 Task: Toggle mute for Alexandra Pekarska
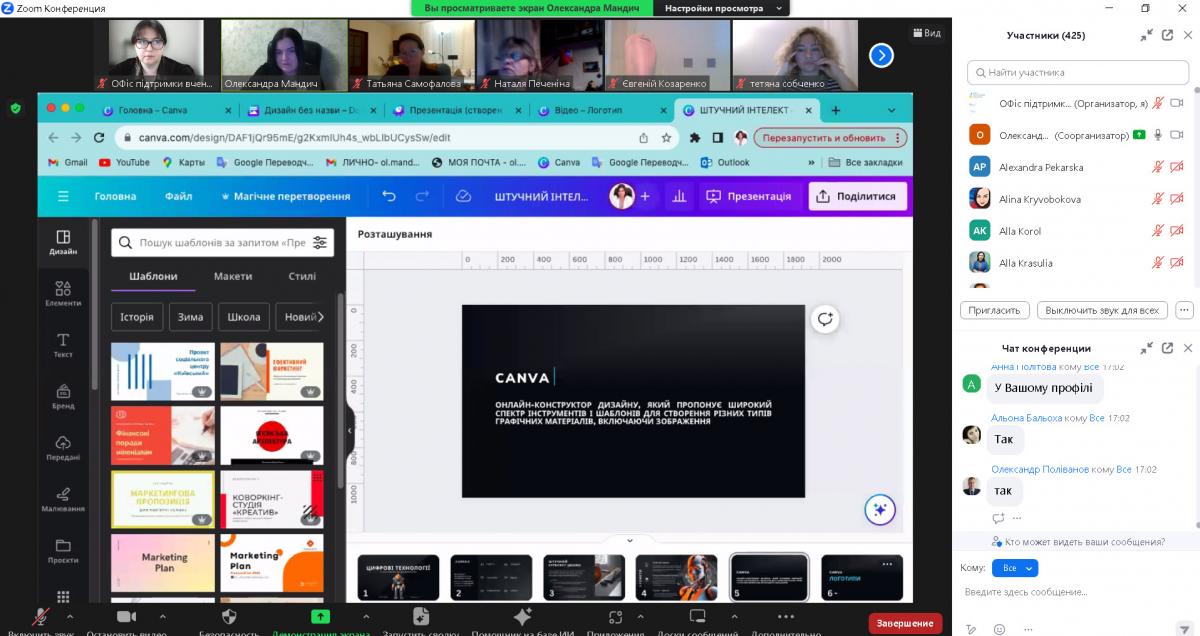coord(1158,167)
